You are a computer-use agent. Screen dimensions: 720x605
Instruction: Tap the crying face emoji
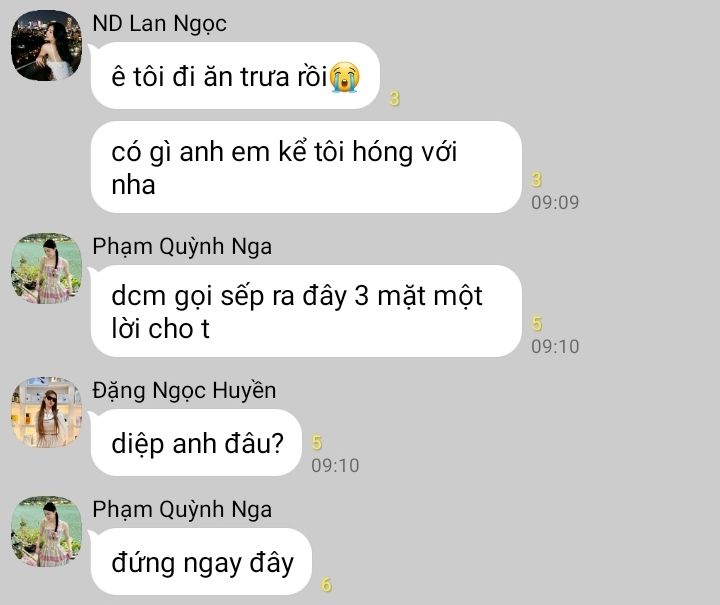345,77
